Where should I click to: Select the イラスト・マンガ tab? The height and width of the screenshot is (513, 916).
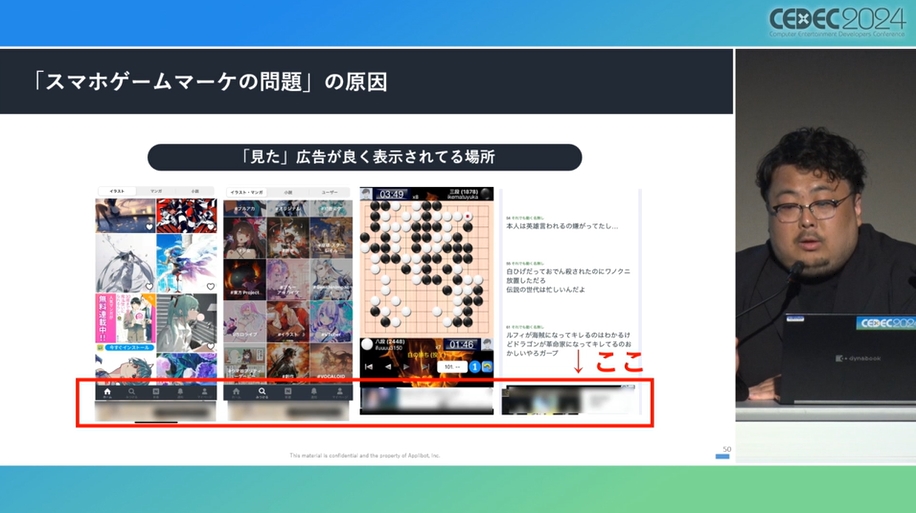click(x=247, y=192)
